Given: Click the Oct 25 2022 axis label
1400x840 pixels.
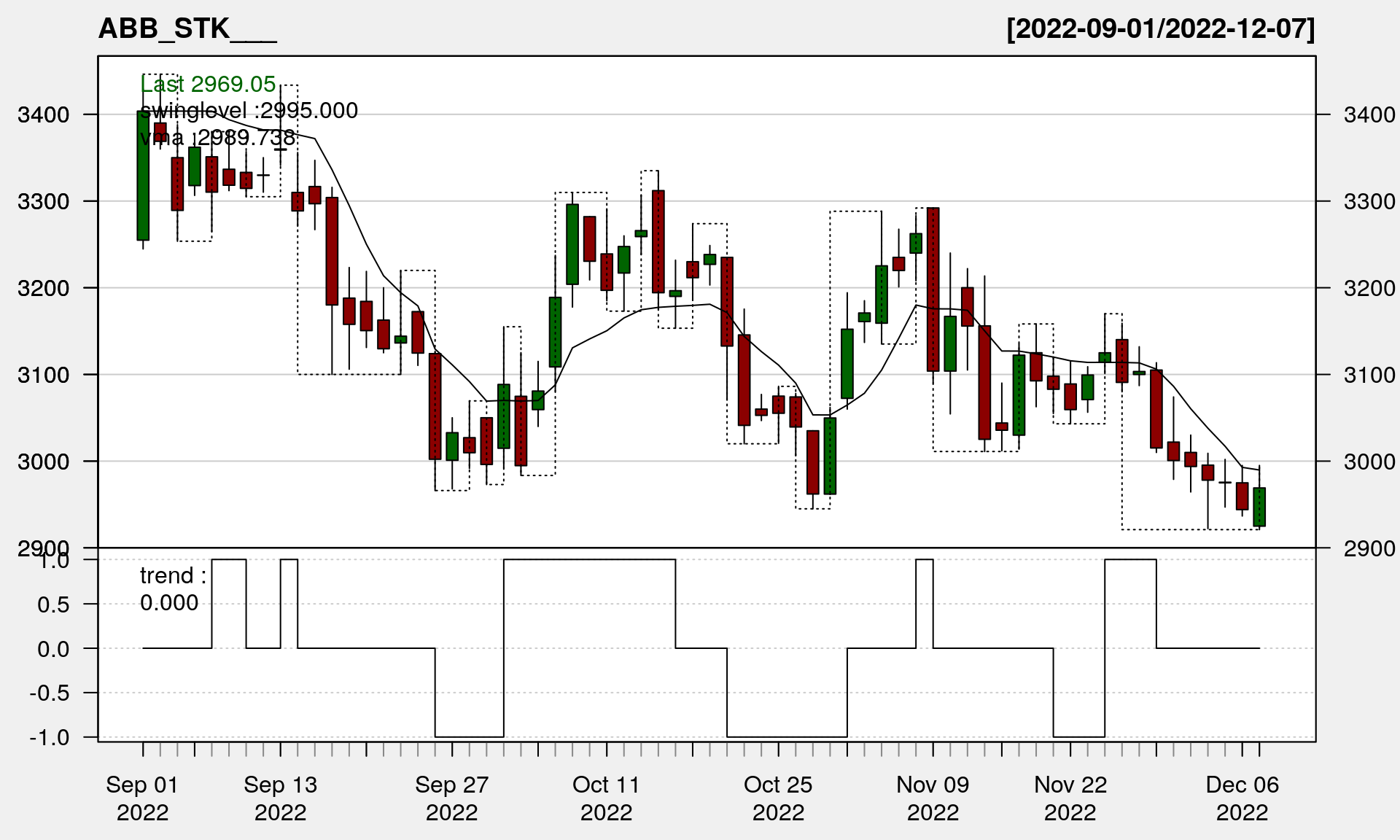Looking at the screenshot, I should click(x=778, y=798).
